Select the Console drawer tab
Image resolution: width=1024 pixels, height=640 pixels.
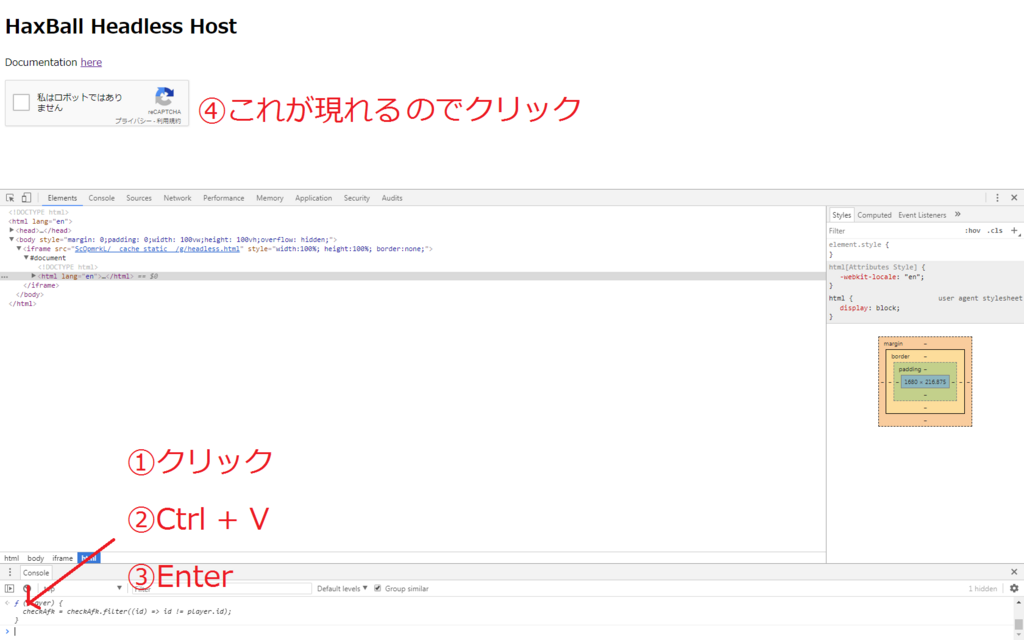coord(36,573)
